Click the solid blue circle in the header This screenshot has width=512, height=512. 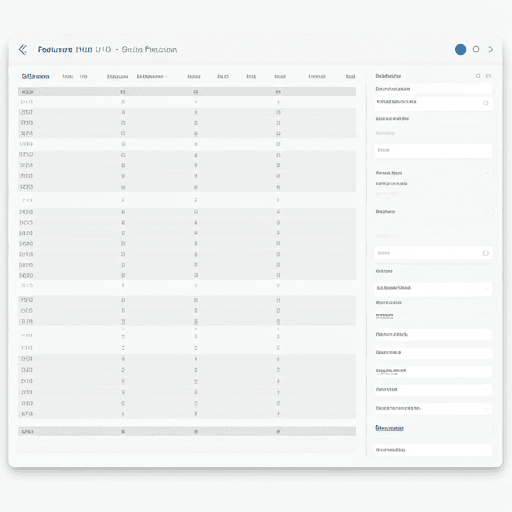[460, 50]
